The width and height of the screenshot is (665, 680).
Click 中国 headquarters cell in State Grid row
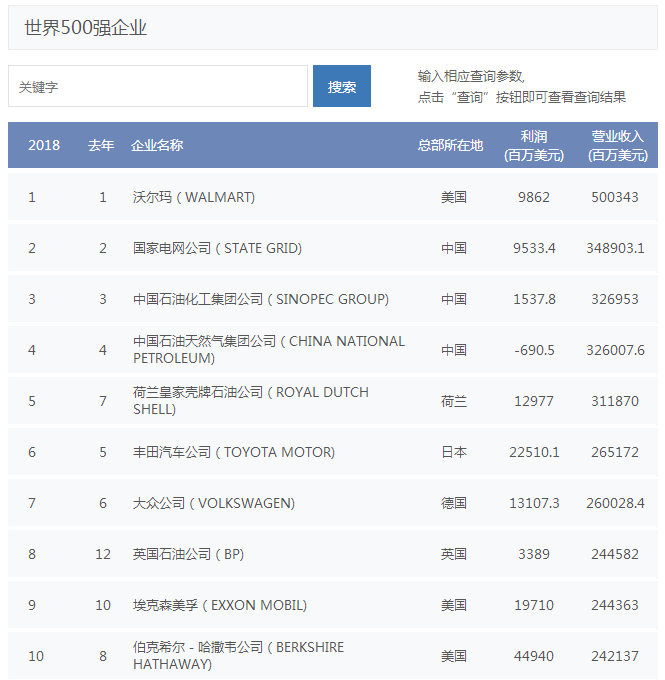click(x=454, y=248)
